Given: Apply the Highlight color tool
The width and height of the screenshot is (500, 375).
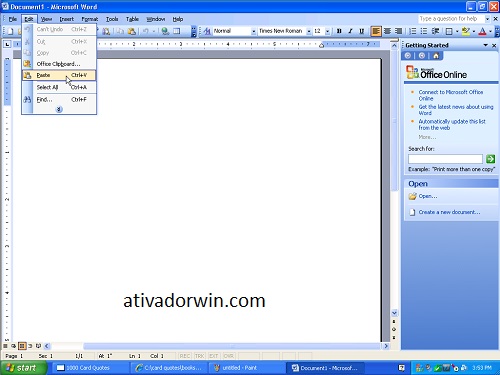Looking at the screenshot, I should (x=466, y=31).
